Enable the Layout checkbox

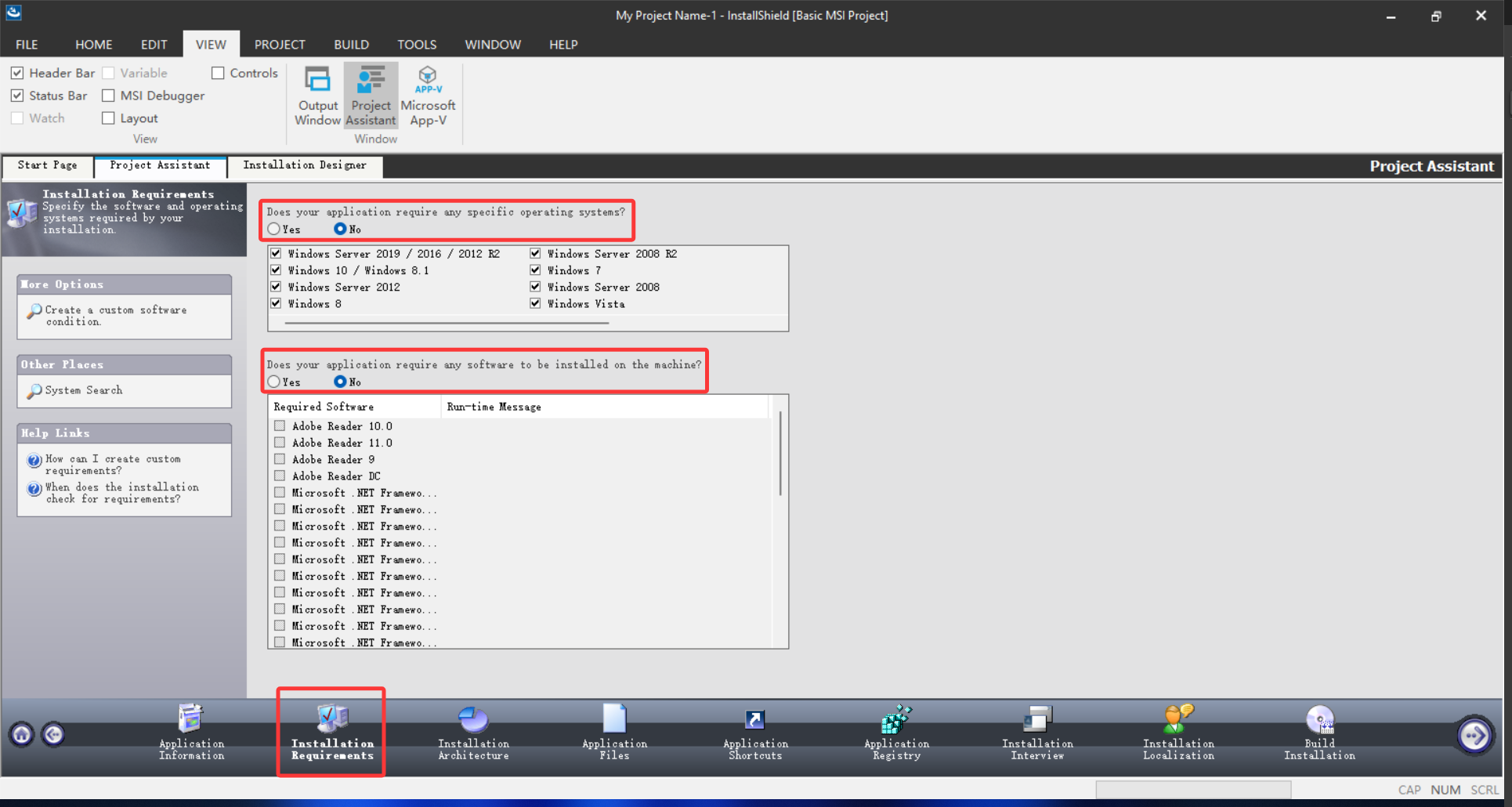[x=108, y=118]
